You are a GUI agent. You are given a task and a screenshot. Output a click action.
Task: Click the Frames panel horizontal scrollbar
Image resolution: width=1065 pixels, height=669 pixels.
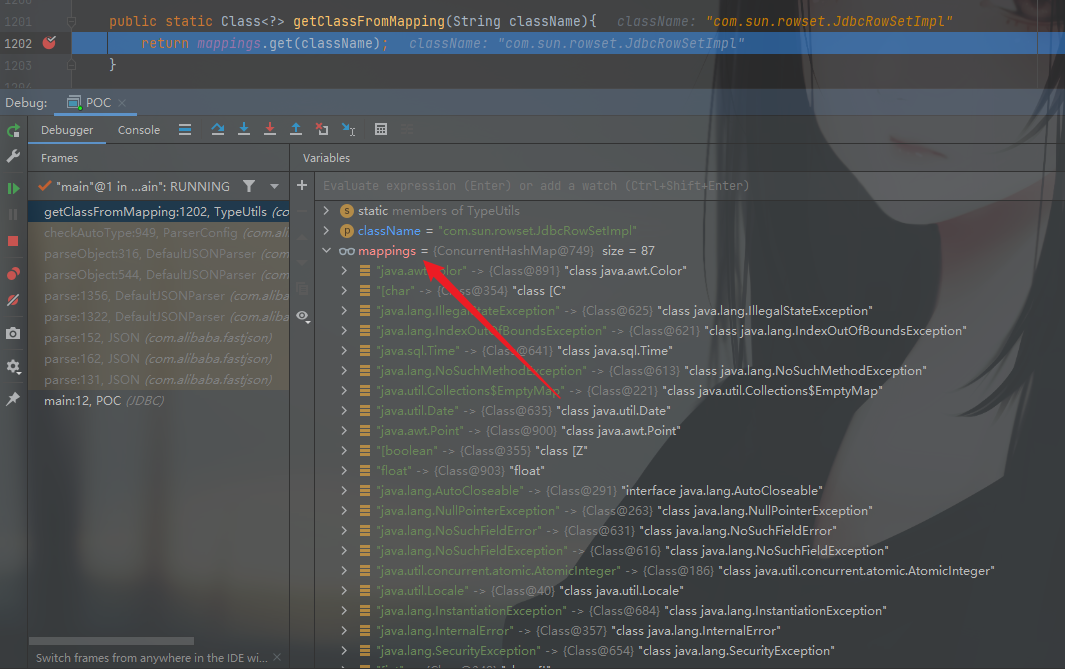coord(111,641)
